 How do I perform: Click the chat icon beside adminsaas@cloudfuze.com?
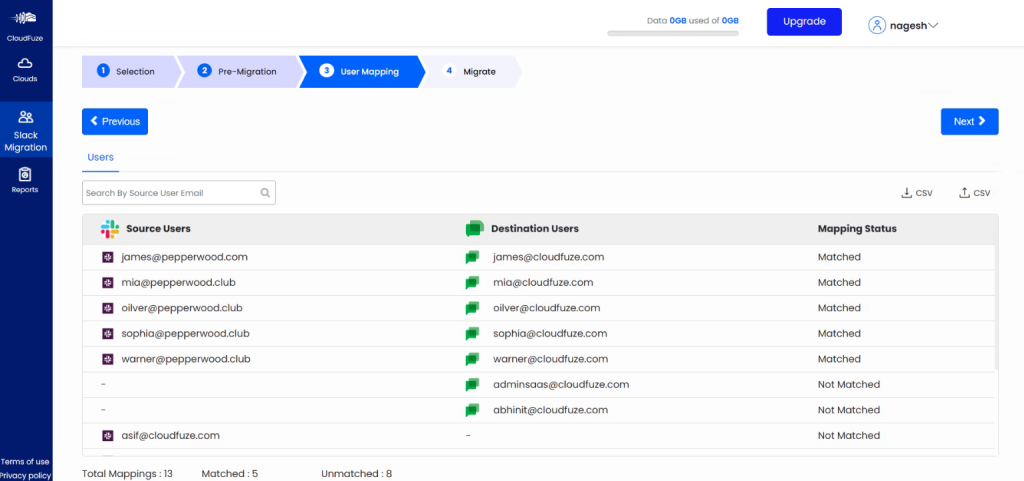pos(472,384)
